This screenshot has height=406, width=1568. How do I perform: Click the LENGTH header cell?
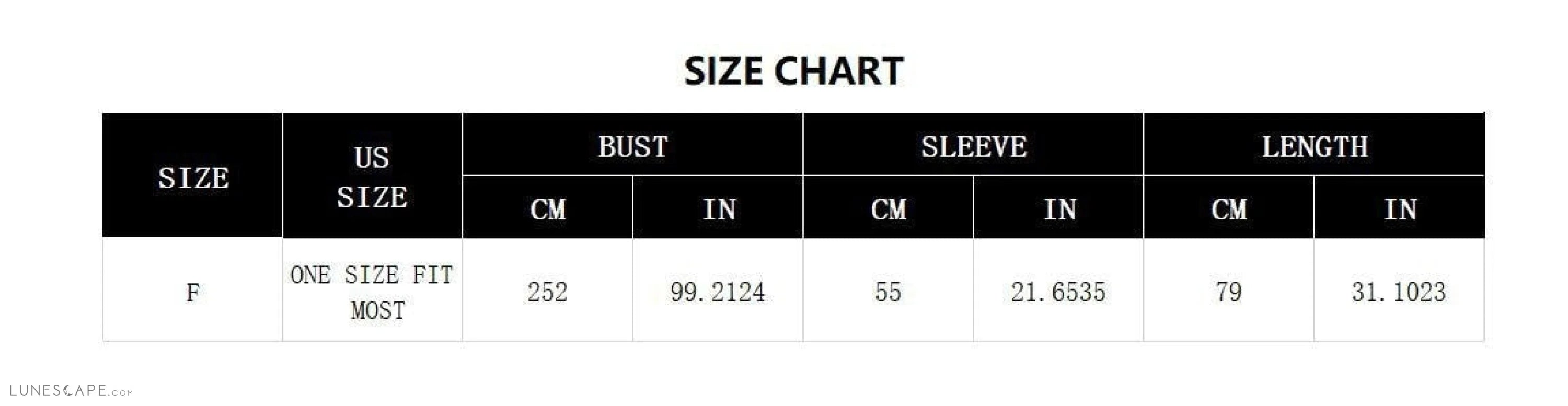[1314, 144]
